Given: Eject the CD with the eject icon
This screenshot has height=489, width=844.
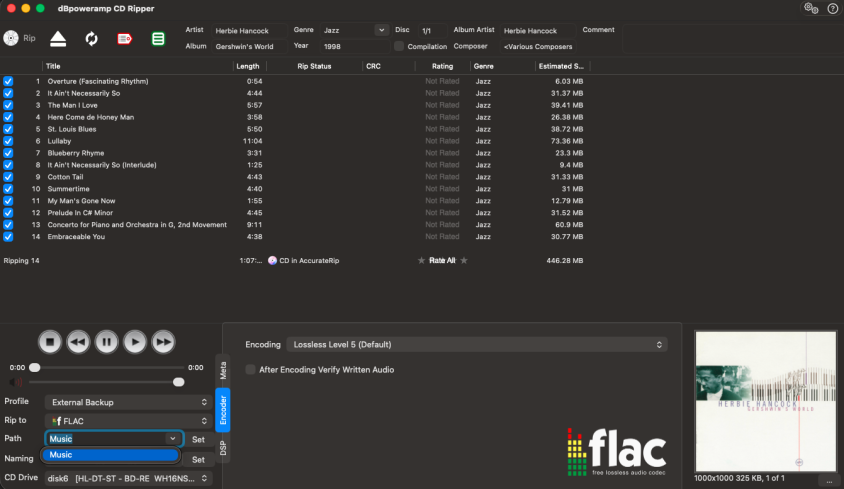Looking at the screenshot, I should [59, 39].
